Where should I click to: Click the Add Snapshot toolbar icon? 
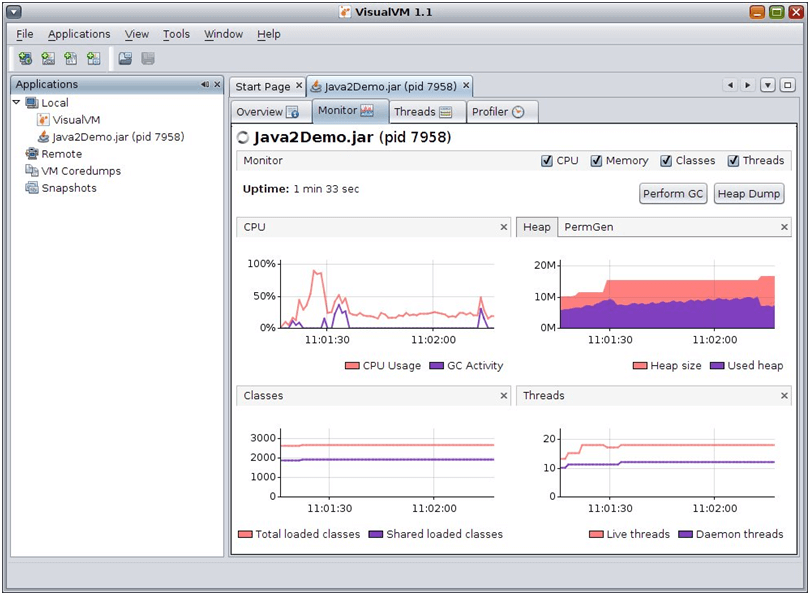tap(94, 58)
